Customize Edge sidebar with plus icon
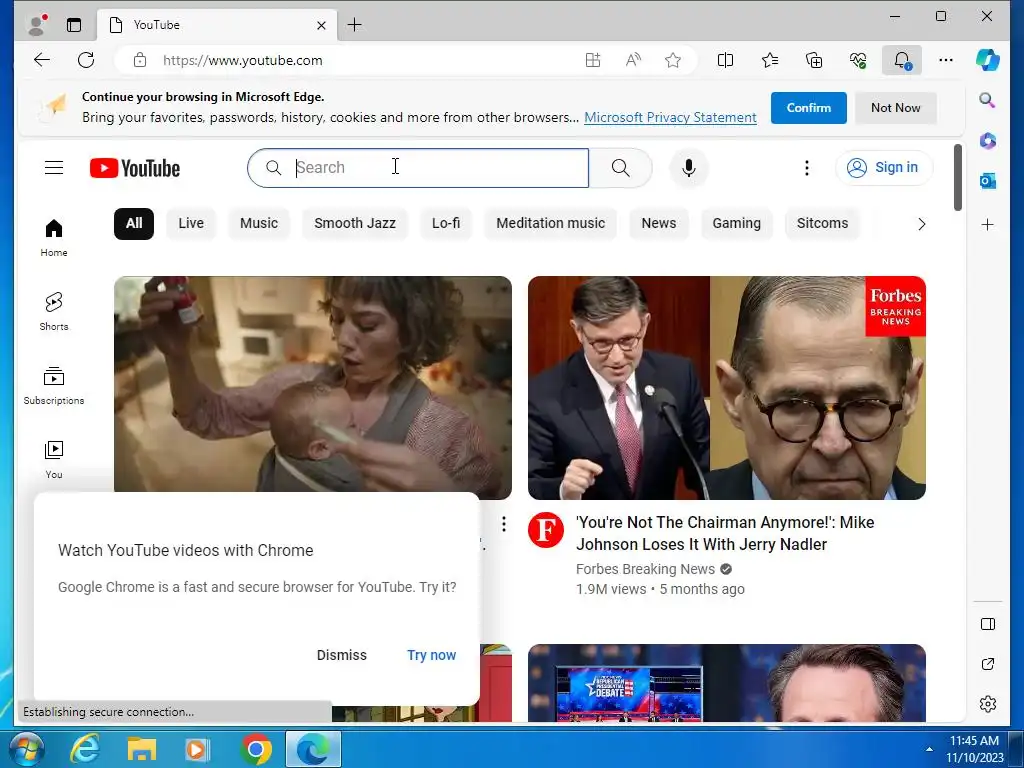The height and width of the screenshot is (768, 1024). click(x=987, y=225)
